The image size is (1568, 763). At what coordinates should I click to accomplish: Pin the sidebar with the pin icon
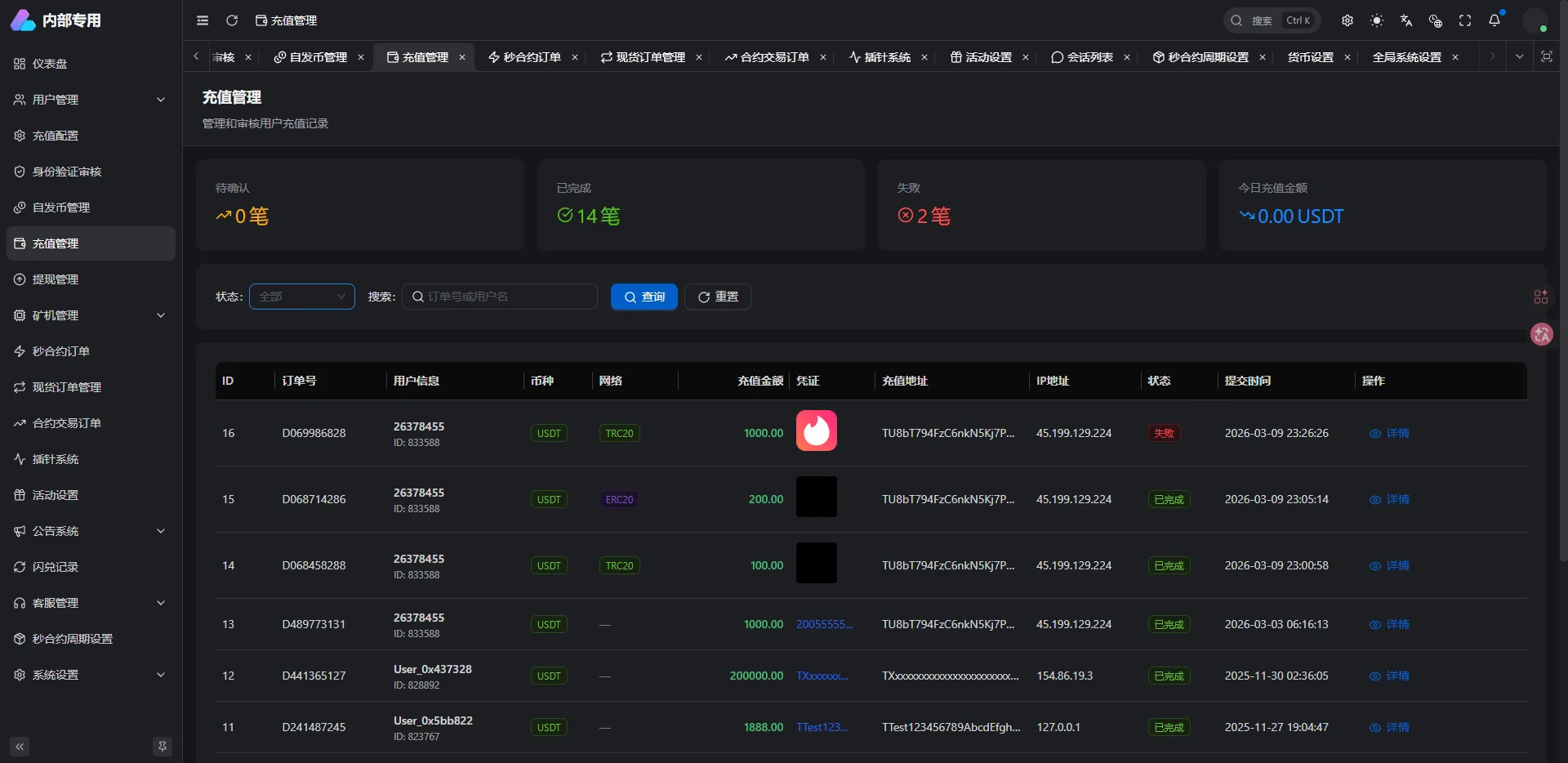click(x=163, y=747)
